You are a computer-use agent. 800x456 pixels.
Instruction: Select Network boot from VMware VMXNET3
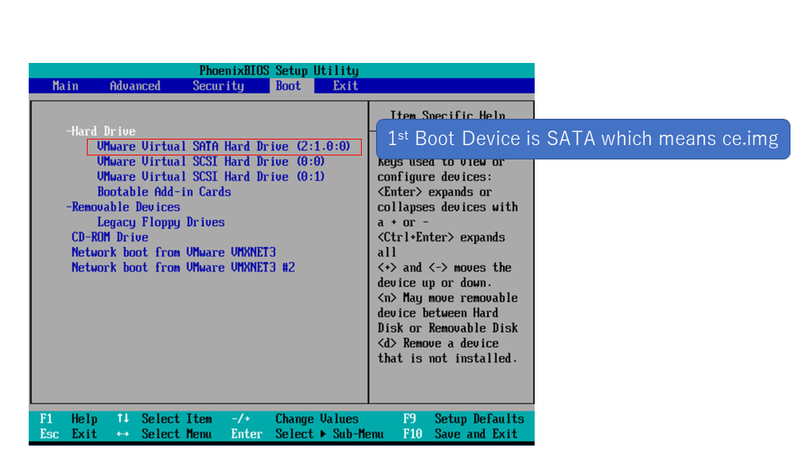[173, 252]
